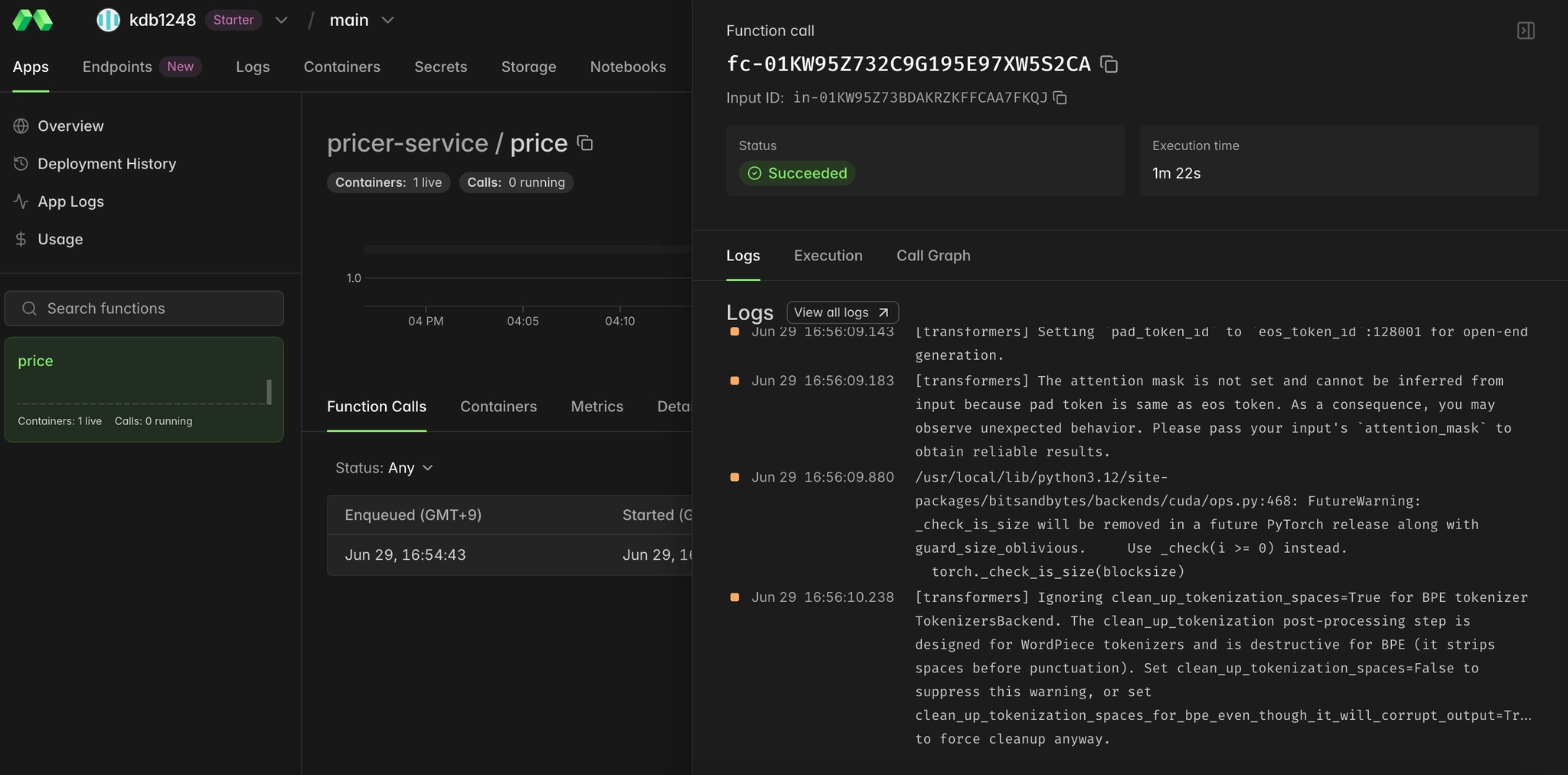1568x775 pixels.
Task: Expand the kdb1248 workspace dropdown chevron
Action: tap(281, 20)
